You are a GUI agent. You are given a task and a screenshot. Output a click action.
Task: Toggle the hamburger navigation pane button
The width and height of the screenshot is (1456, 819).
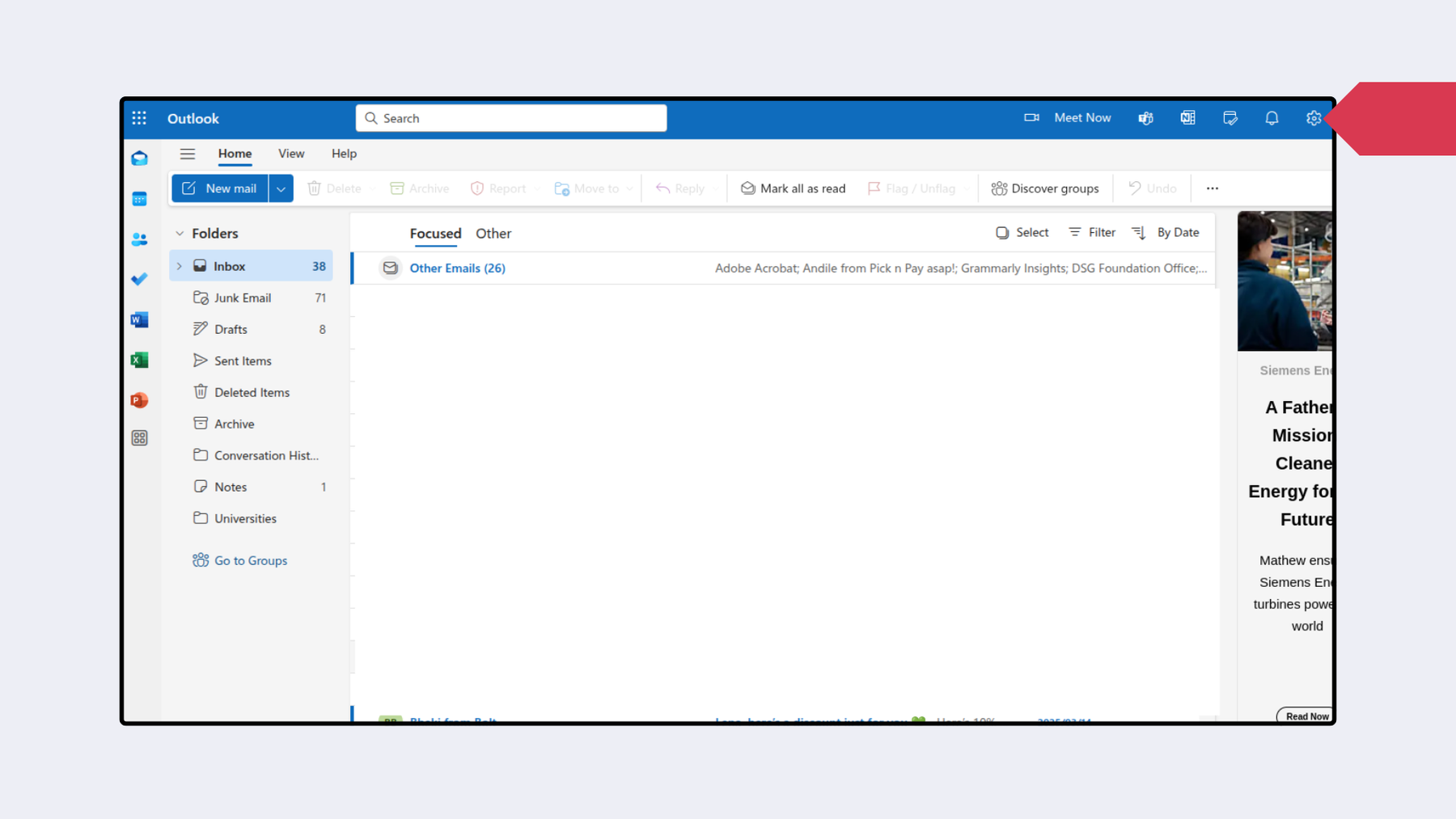click(x=188, y=154)
